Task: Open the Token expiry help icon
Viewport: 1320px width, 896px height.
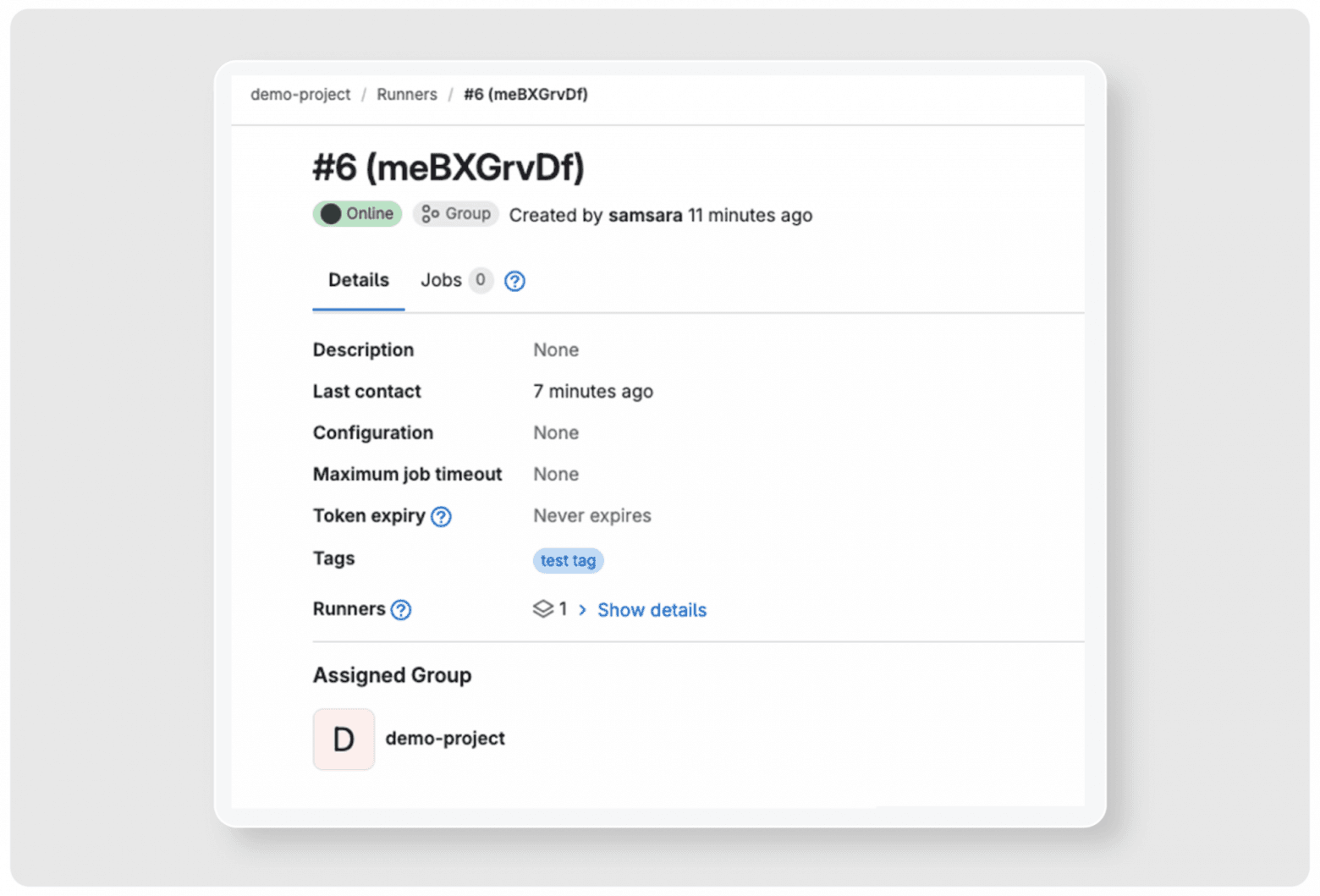Action: pos(441,516)
